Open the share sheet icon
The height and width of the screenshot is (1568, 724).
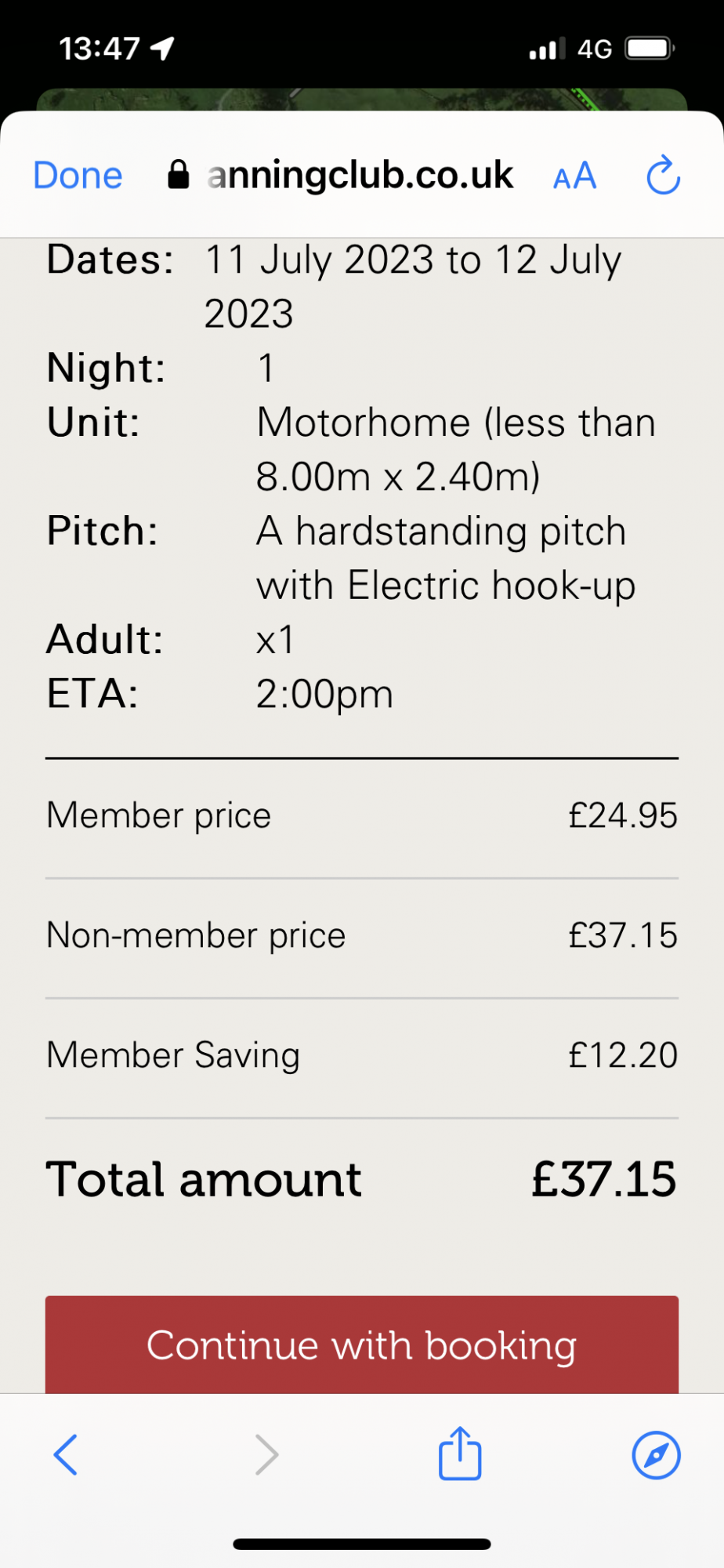click(x=460, y=1454)
